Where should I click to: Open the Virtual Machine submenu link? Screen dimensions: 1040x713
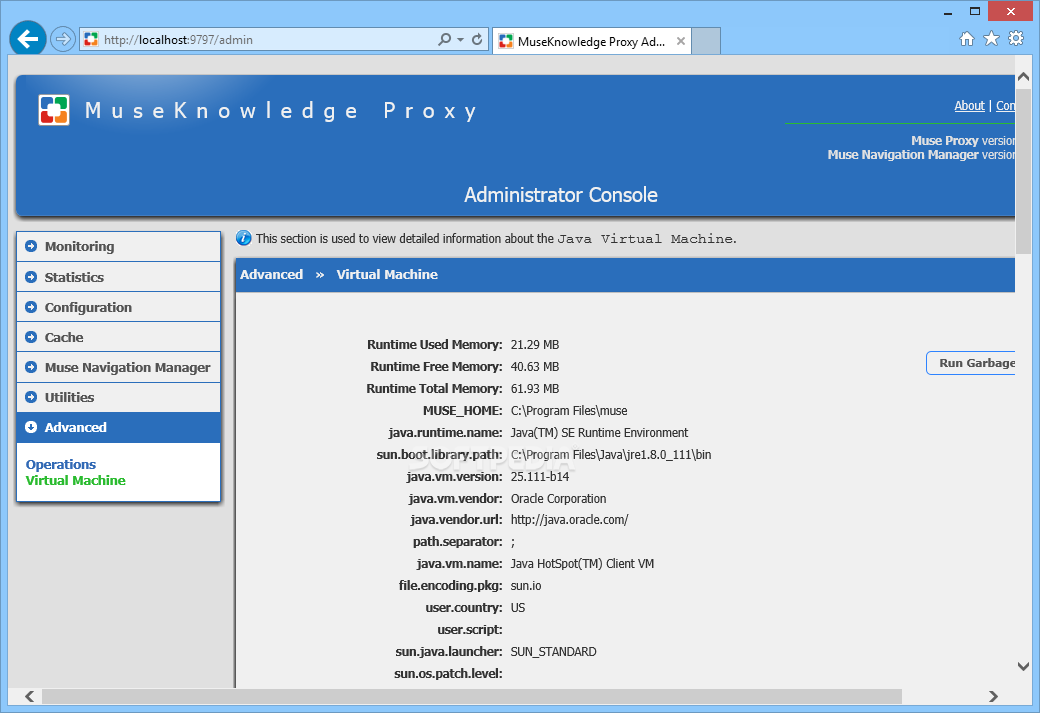[x=75, y=480]
